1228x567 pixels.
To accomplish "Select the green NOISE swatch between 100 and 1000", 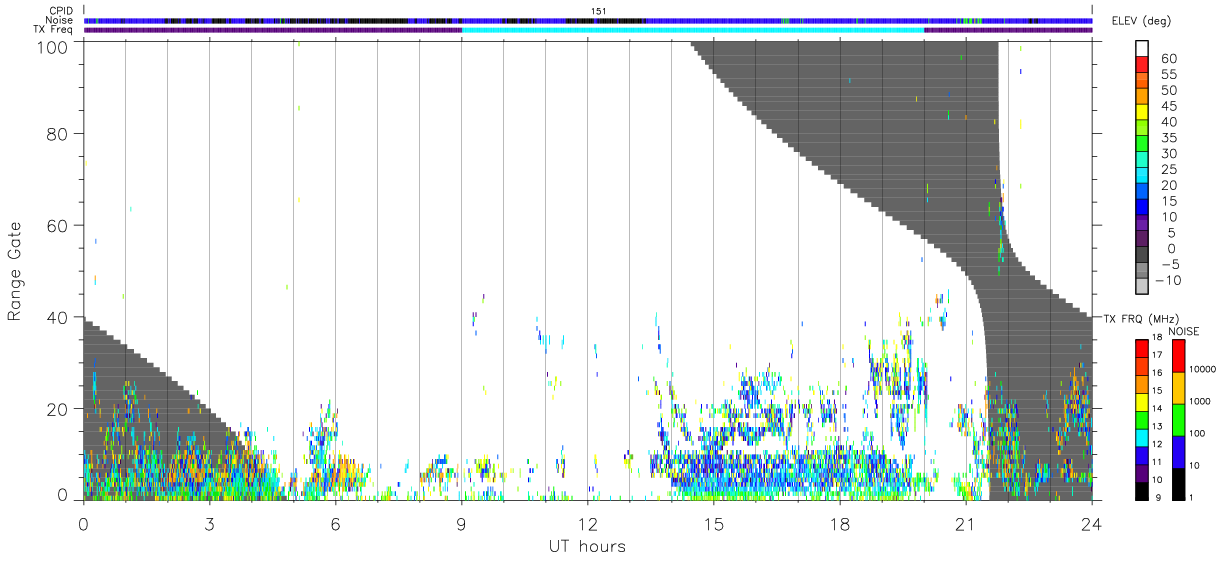I will pyautogui.click(x=1178, y=420).
